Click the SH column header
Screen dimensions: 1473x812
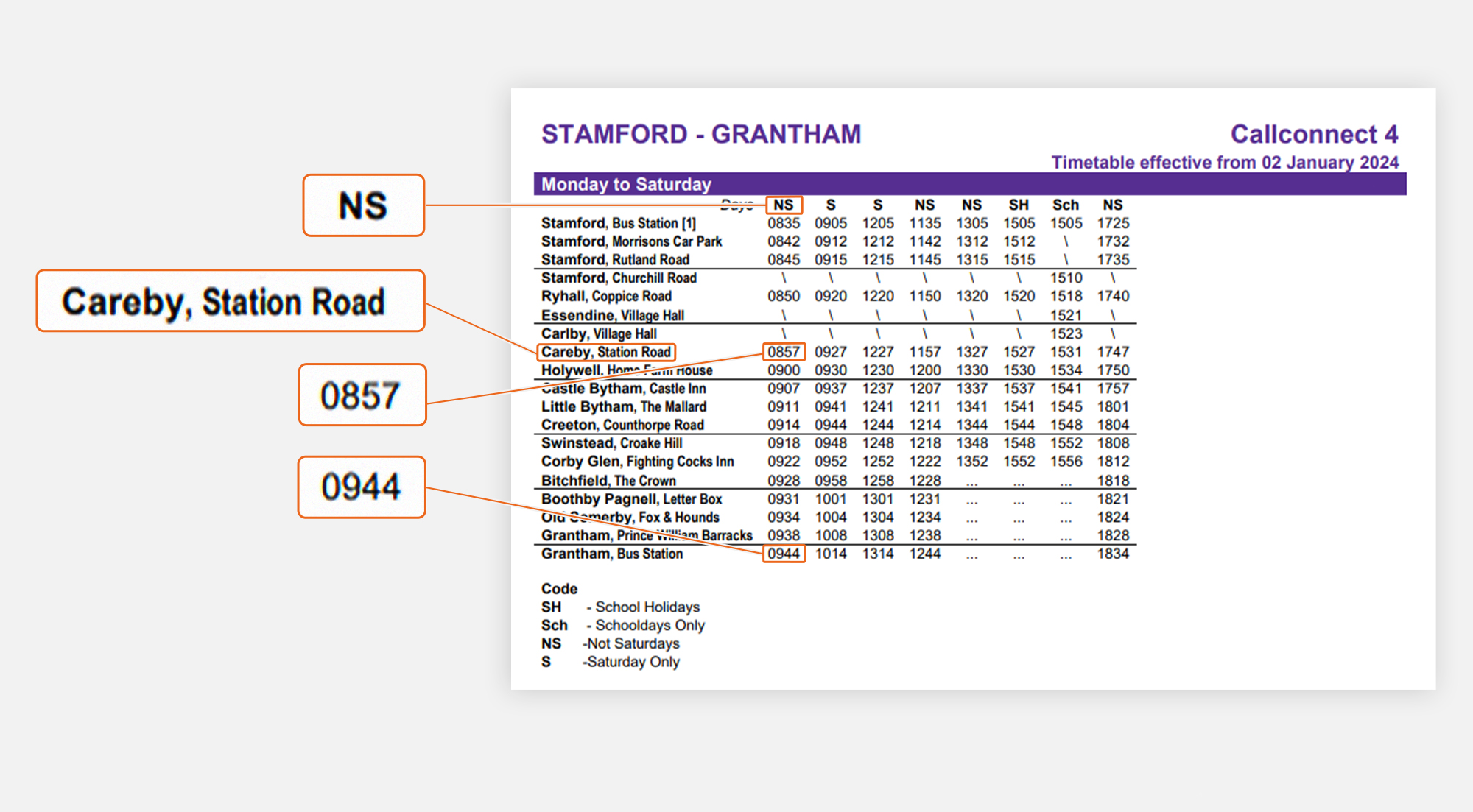pyautogui.click(x=1019, y=205)
